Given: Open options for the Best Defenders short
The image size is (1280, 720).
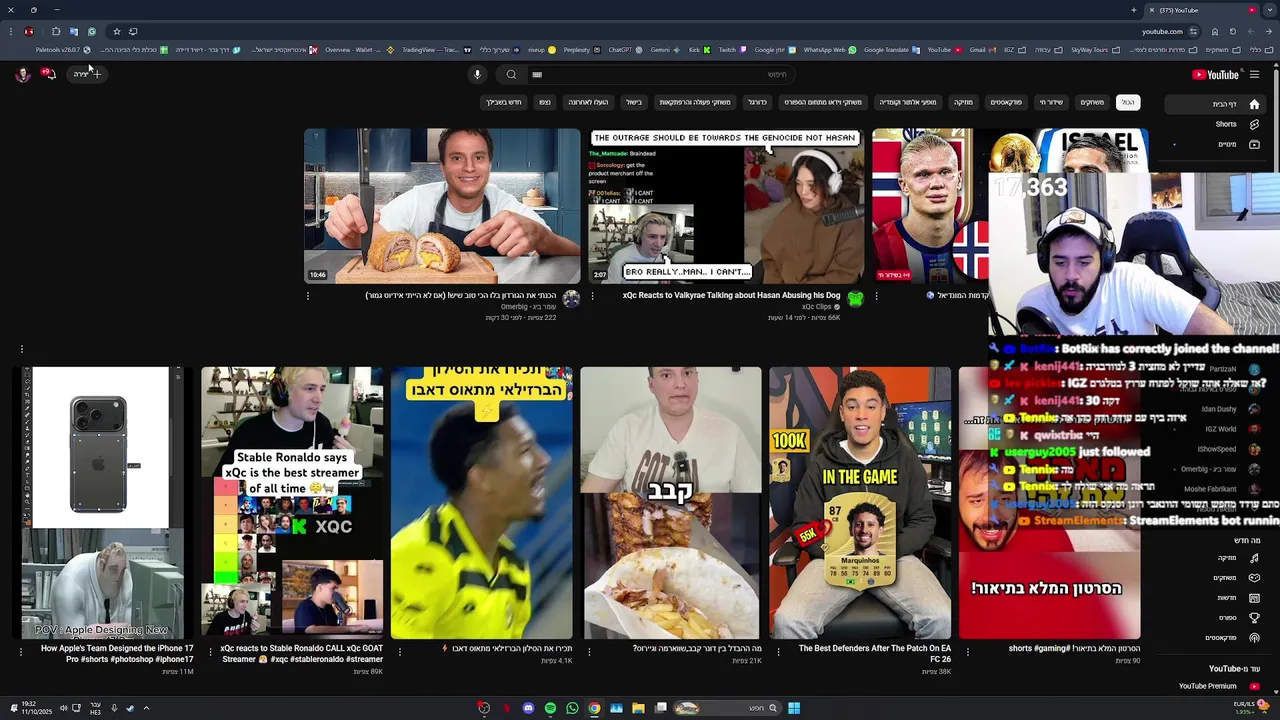Looking at the screenshot, I should point(778,651).
